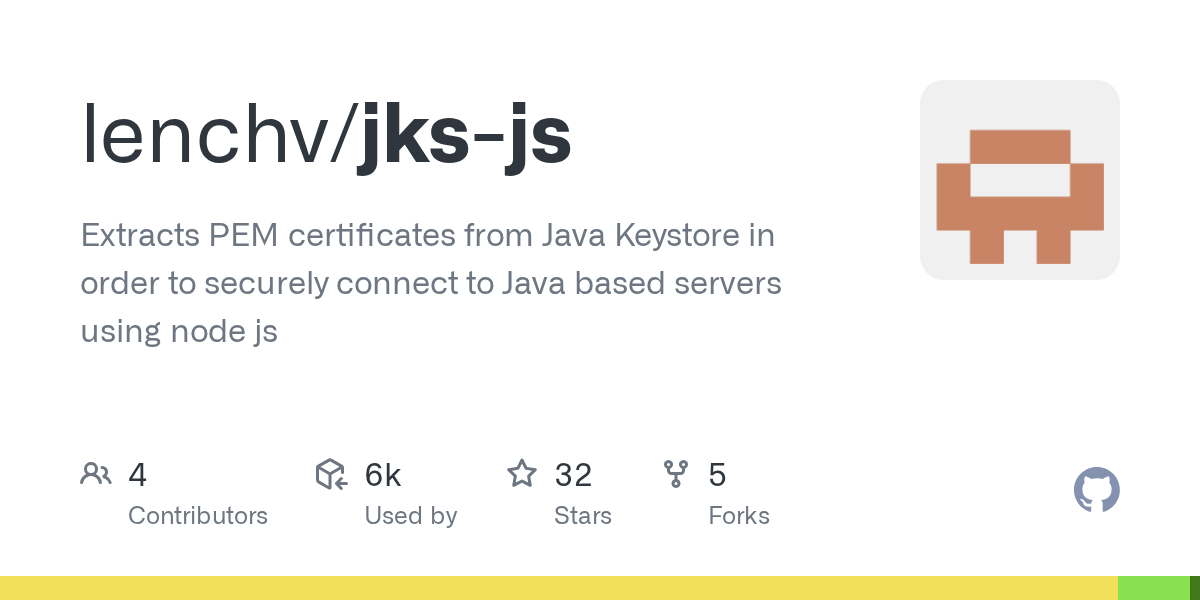Image resolution: width=1200 pixels, height=600 pixels.
Task: Click the Used by label
Action: (411, 516)
